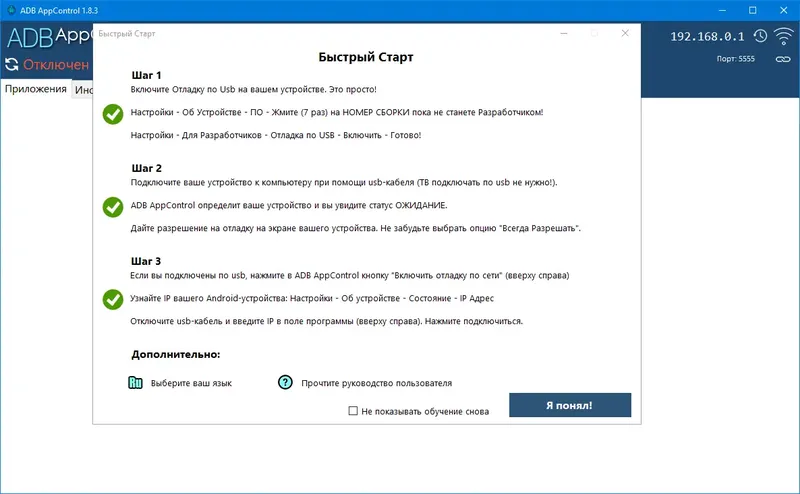Open 'Прочтите руководство пользователя' link

pyautogui.click(x=377, y=383)
